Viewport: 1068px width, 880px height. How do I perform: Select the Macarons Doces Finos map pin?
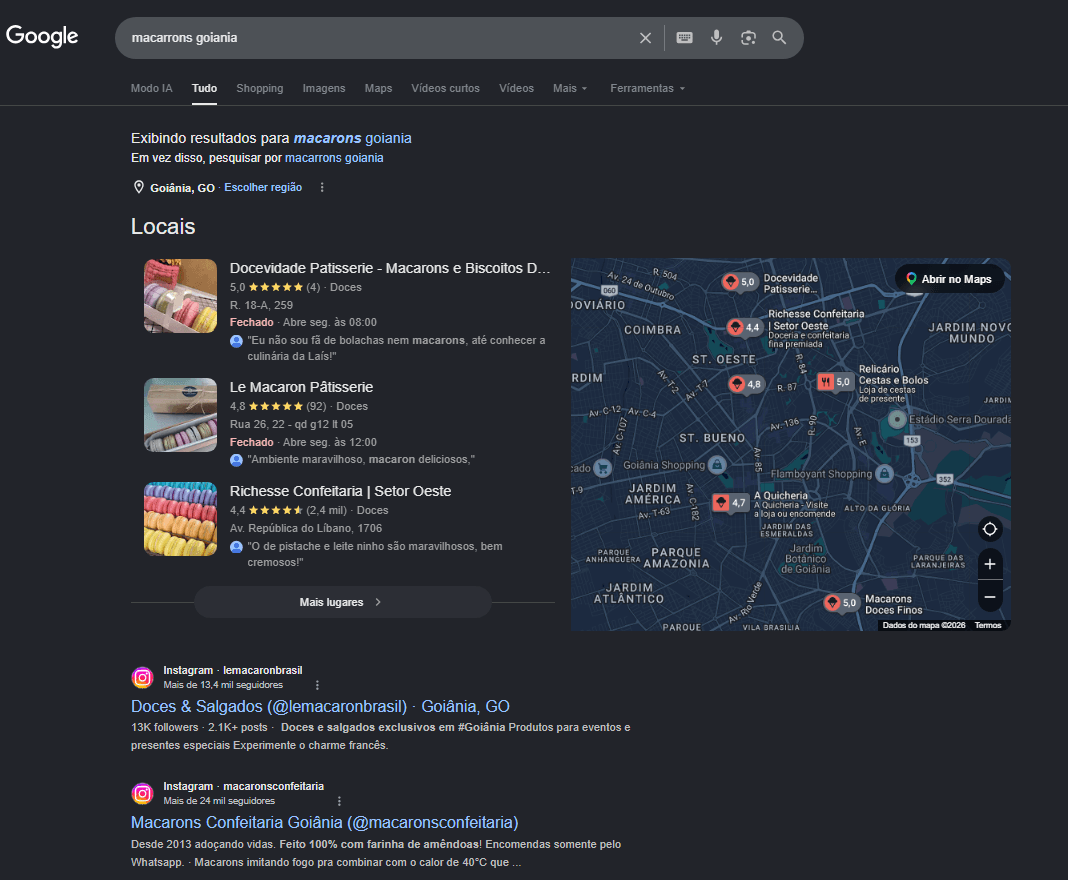coord(841,603)
